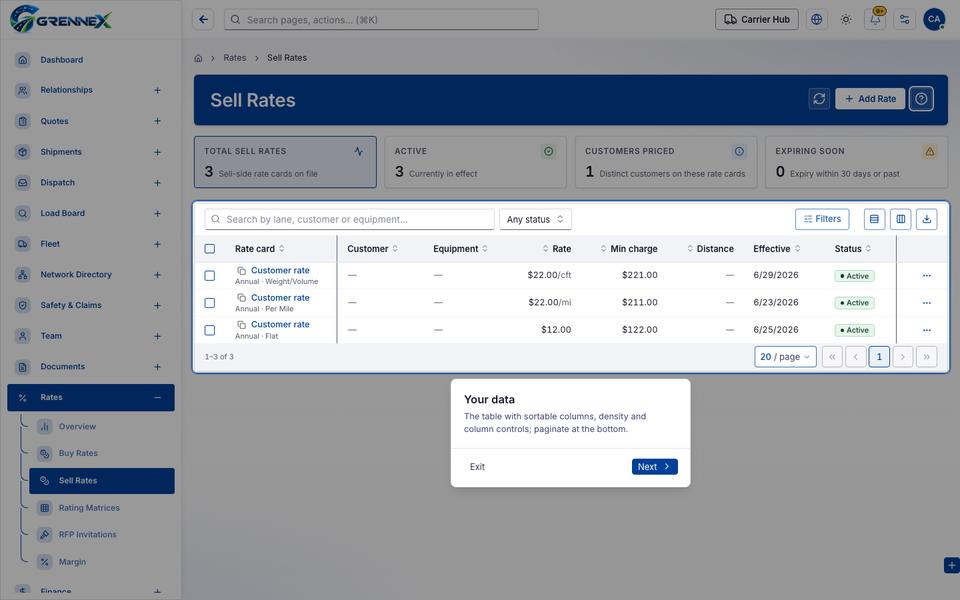Toggle the select-all checkbox in table header
Viewport: 960px width, 600px height.
[x=209, y=249]
